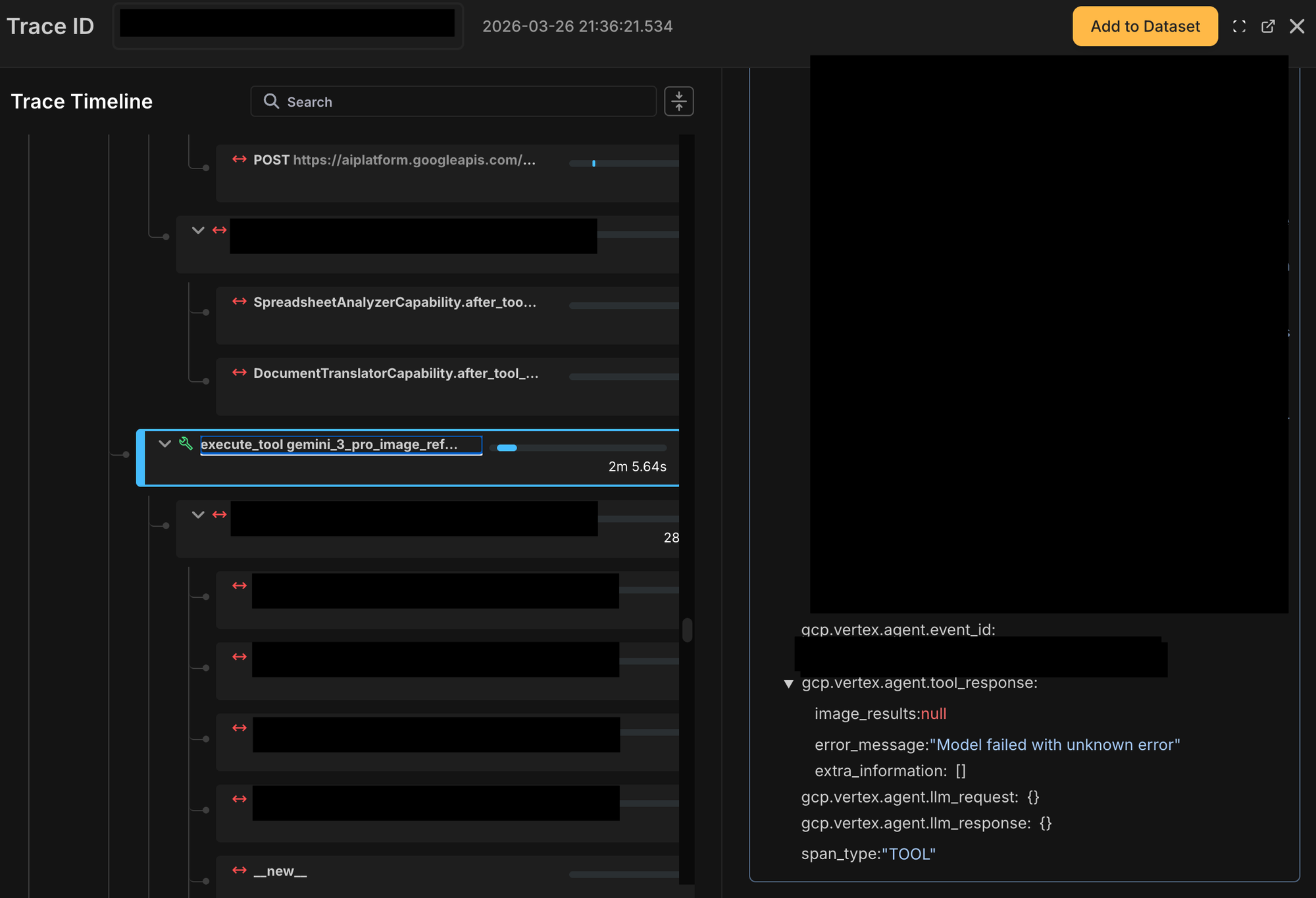Image resolution: width=1316 pixels, height=898 pixels.
Task: Click the red span icon on the POST aiplatform span
Action: [239, 159]
